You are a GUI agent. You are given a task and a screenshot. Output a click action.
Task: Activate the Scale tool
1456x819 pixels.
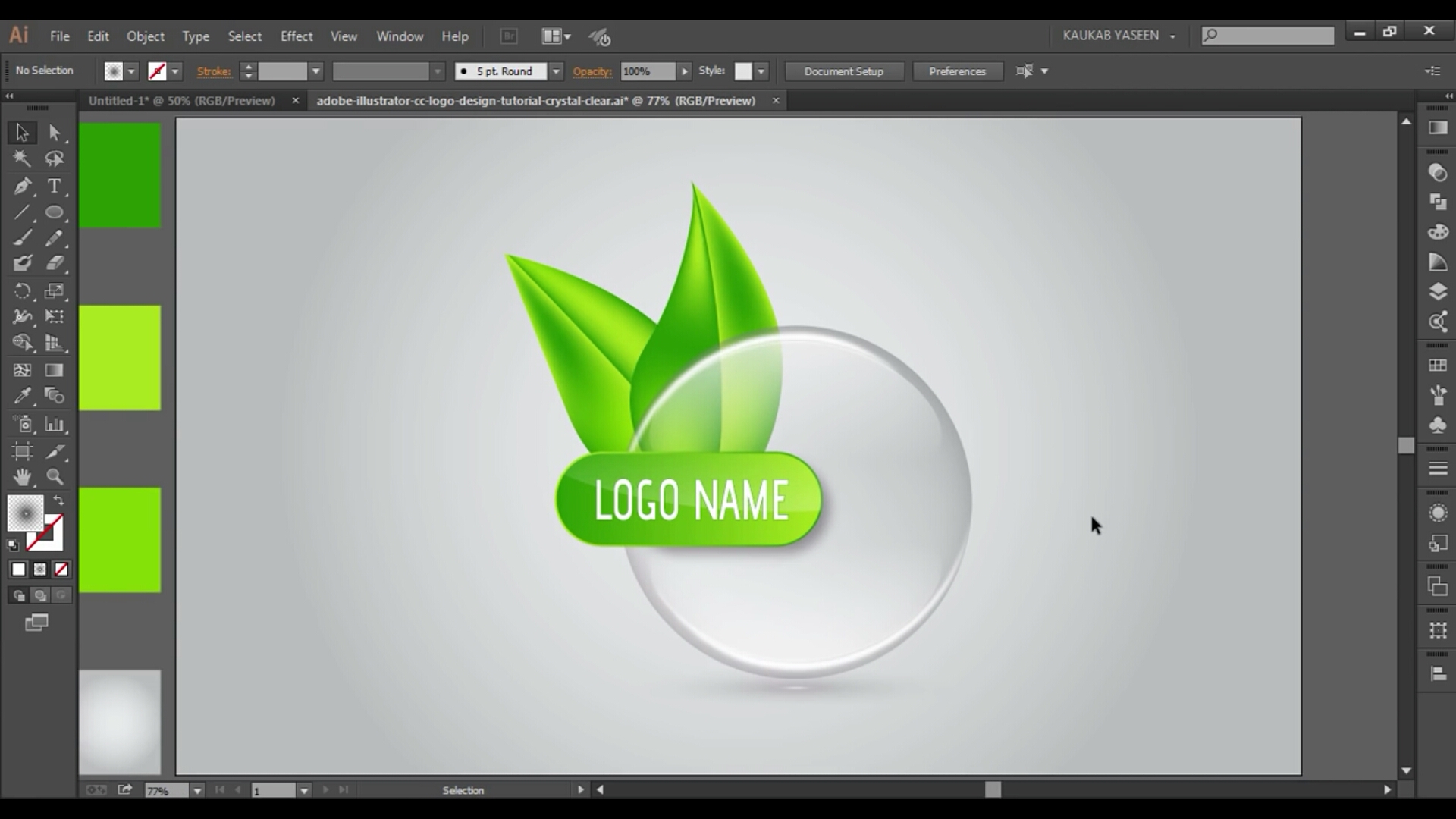point(55,291)
